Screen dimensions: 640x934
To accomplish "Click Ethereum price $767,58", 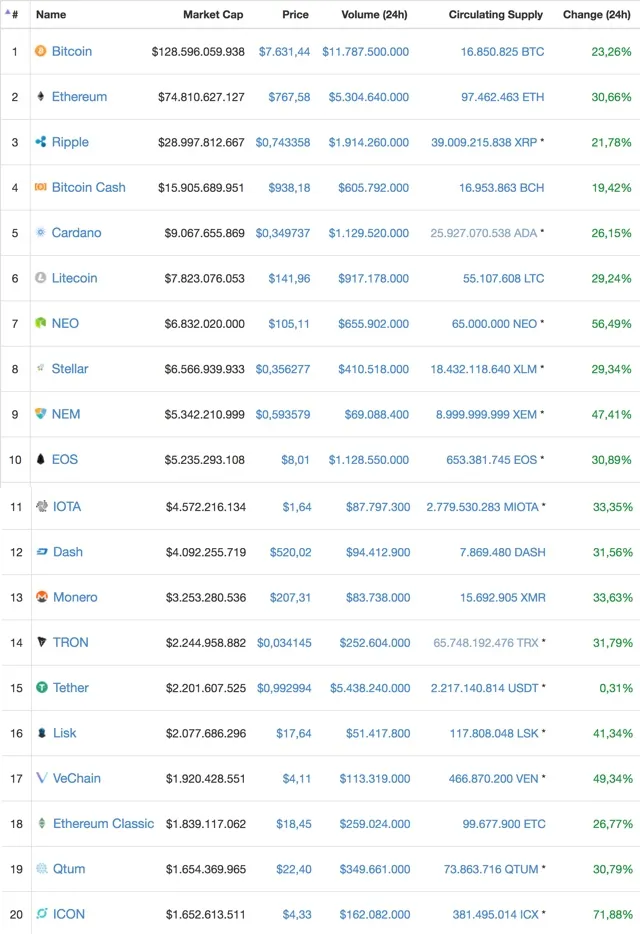I will (x=289, y=97).
